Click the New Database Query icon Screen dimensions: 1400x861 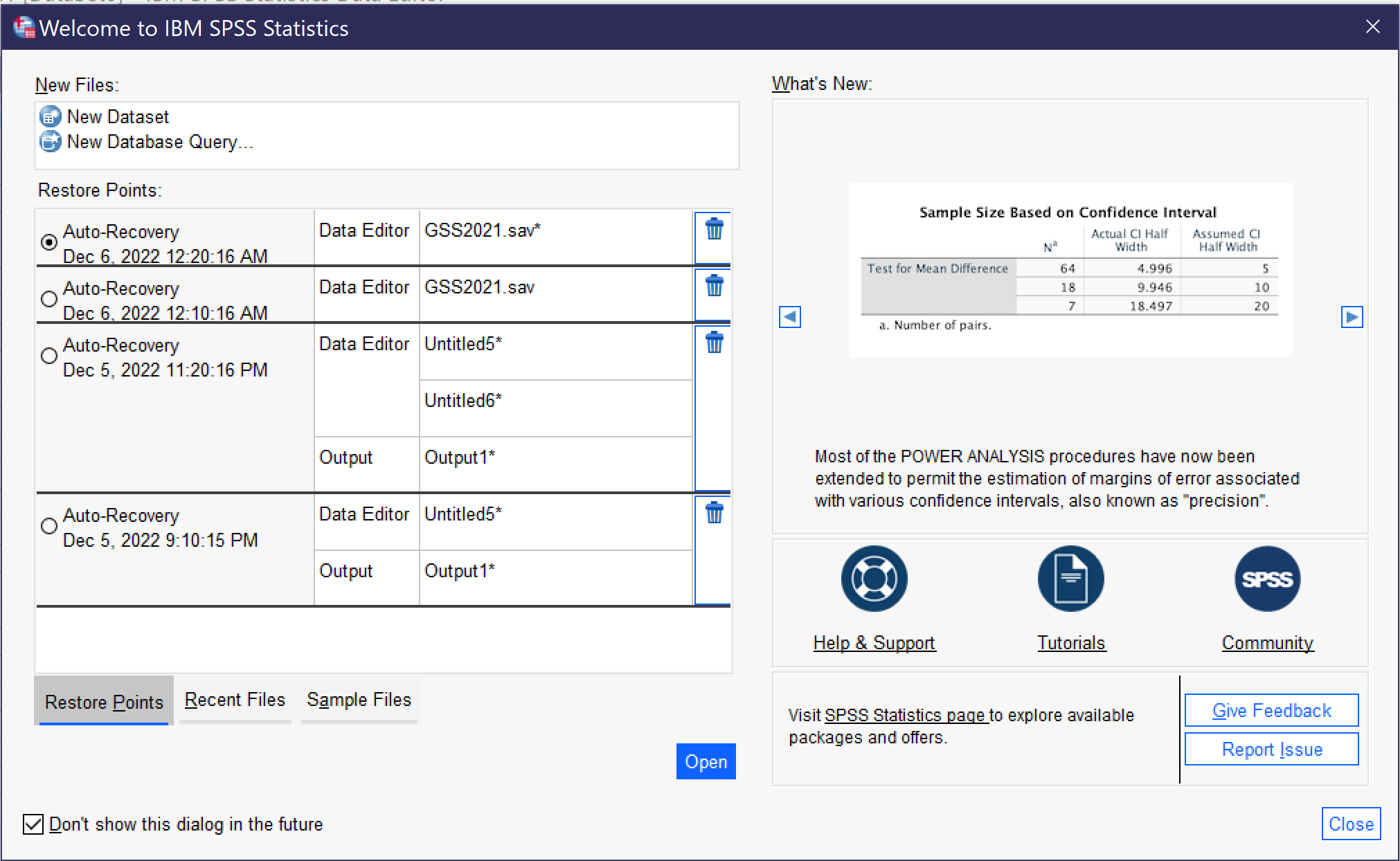[50, 140]
